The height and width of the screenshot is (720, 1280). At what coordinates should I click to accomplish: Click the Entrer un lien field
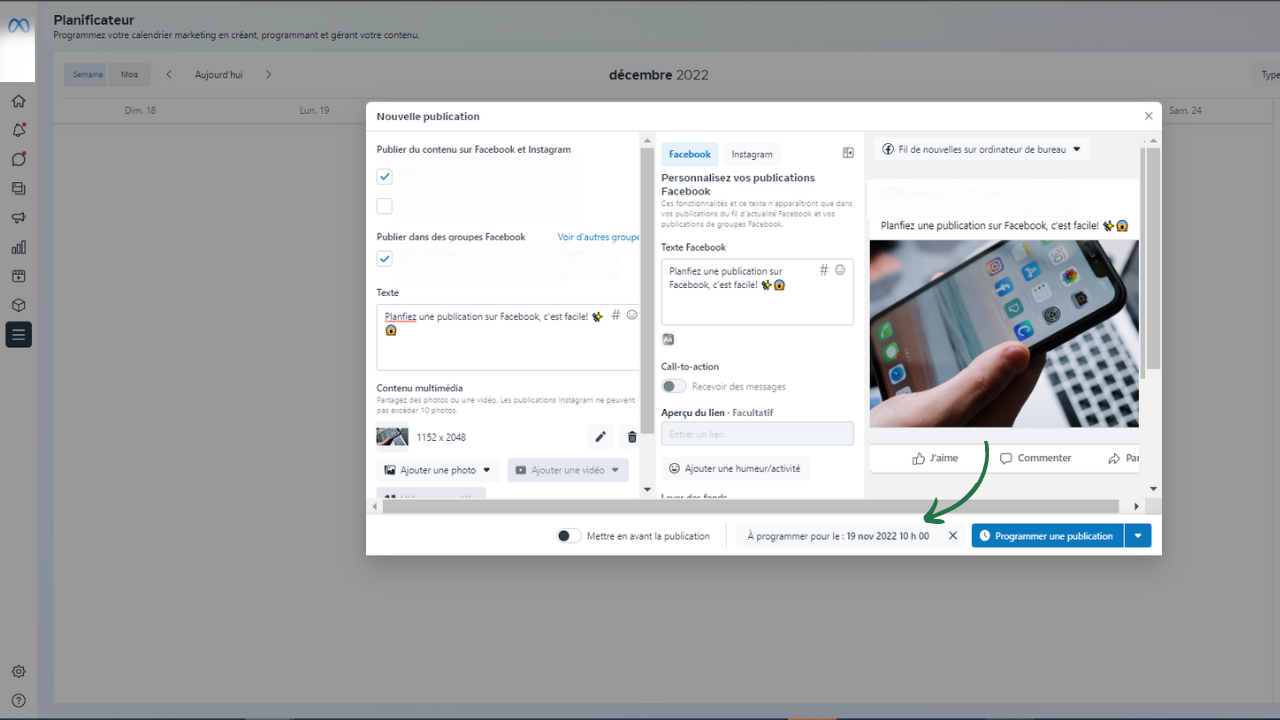[x=757, y=434]
